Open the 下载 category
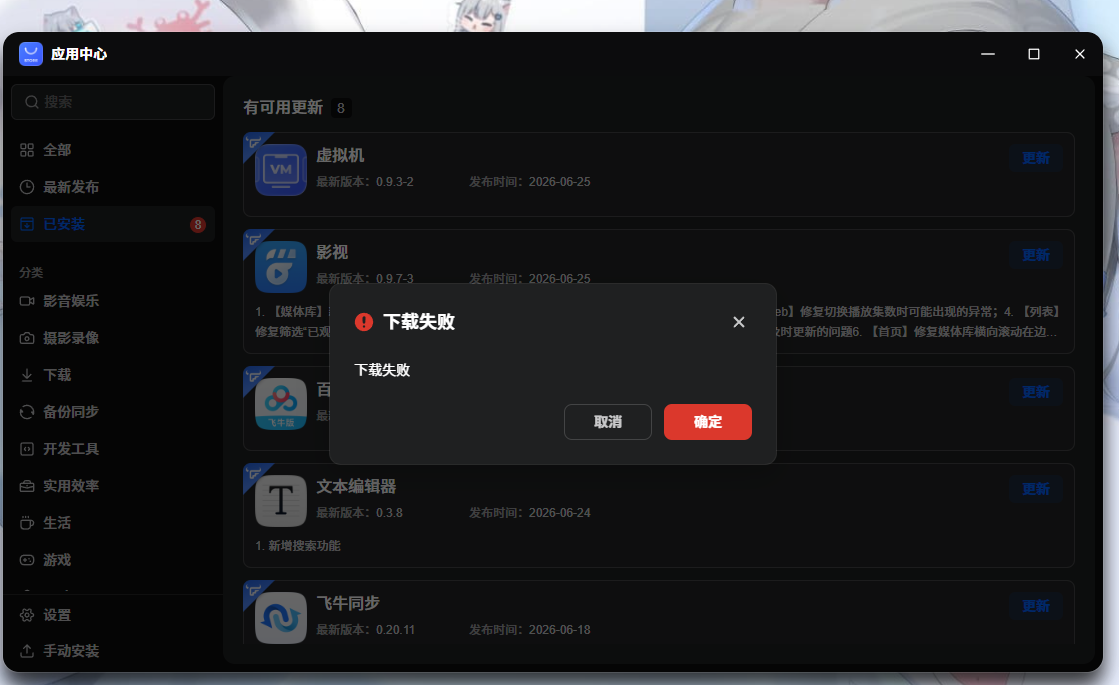The width and height of the screenshot is (1119, 685). (113, 375)
